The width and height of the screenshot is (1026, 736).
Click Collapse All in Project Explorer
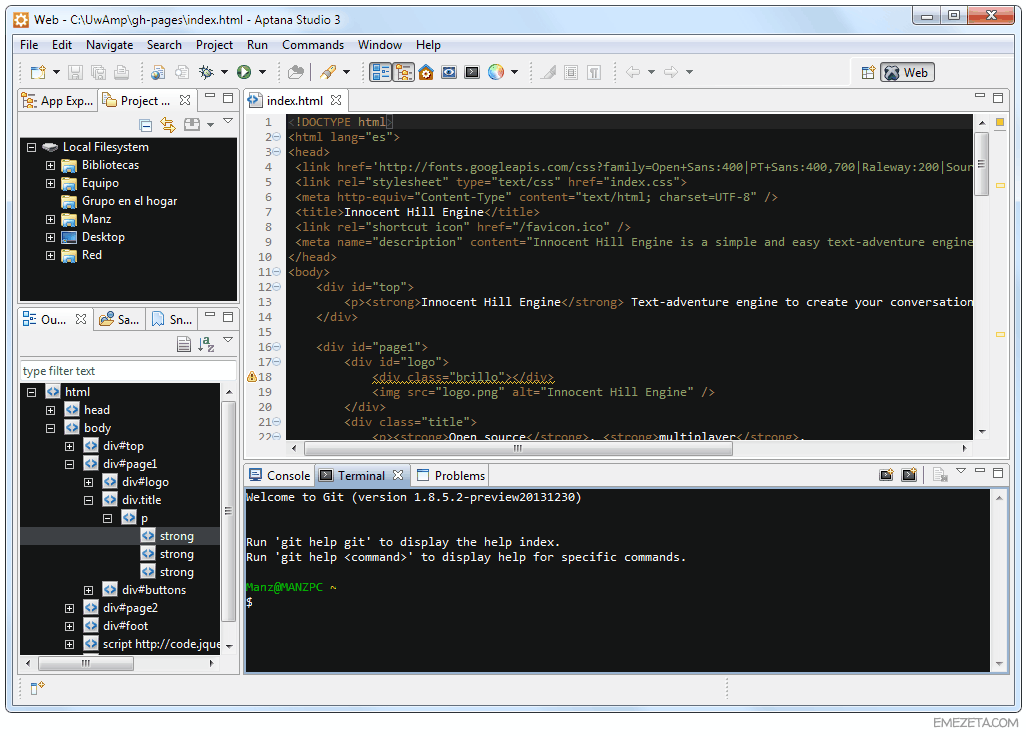pos(146,125)
